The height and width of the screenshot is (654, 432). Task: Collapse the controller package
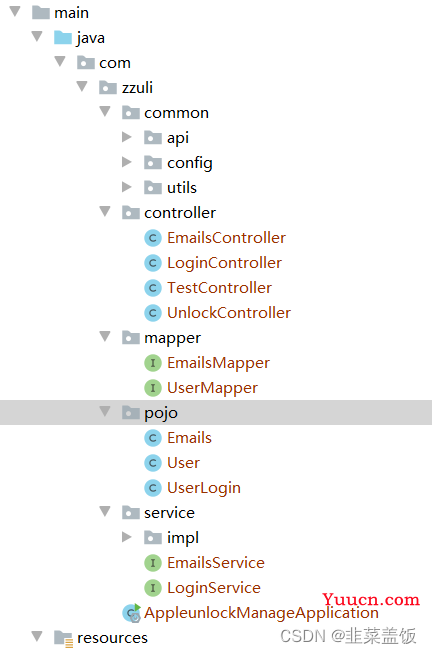coord(105,211)
